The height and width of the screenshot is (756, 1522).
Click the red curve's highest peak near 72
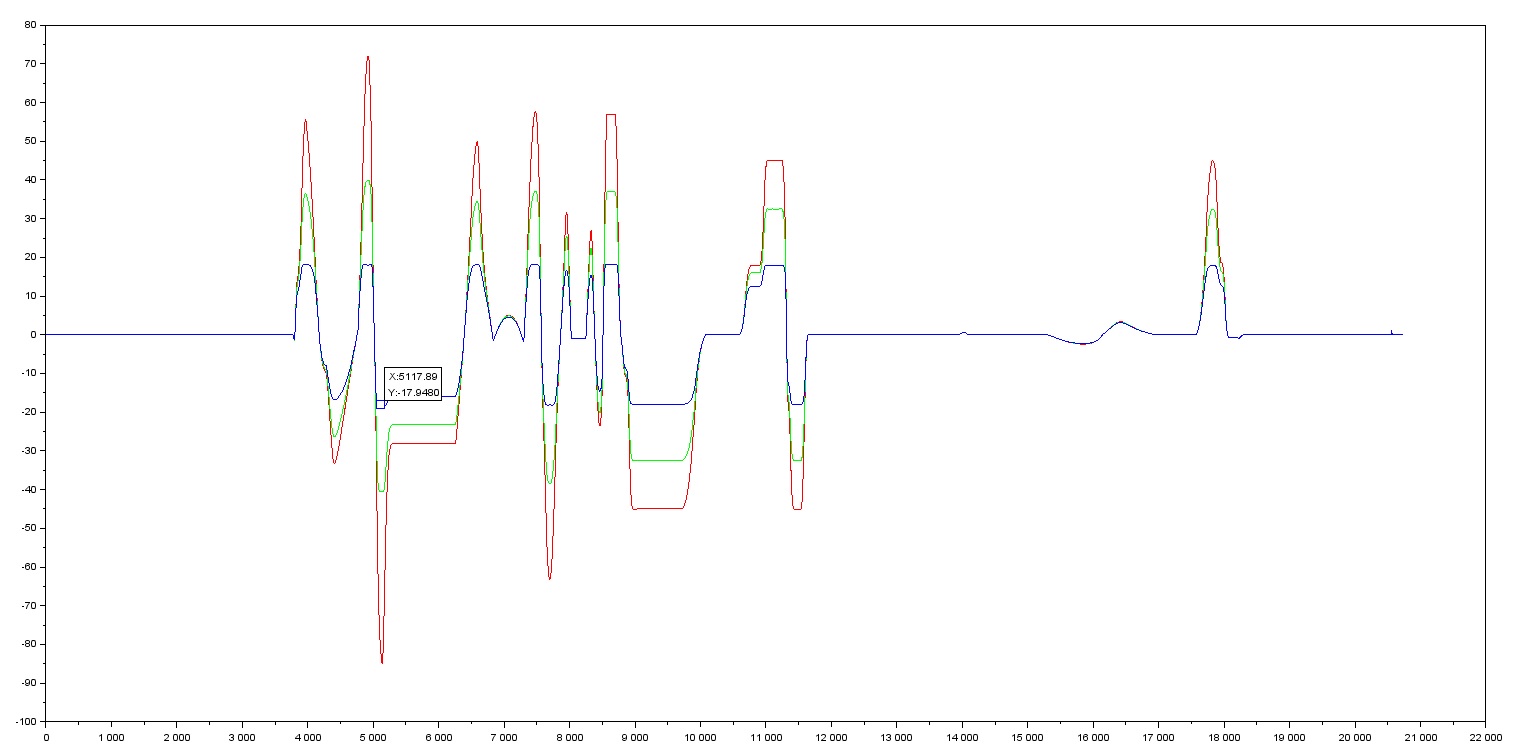(x=368, y=57)
